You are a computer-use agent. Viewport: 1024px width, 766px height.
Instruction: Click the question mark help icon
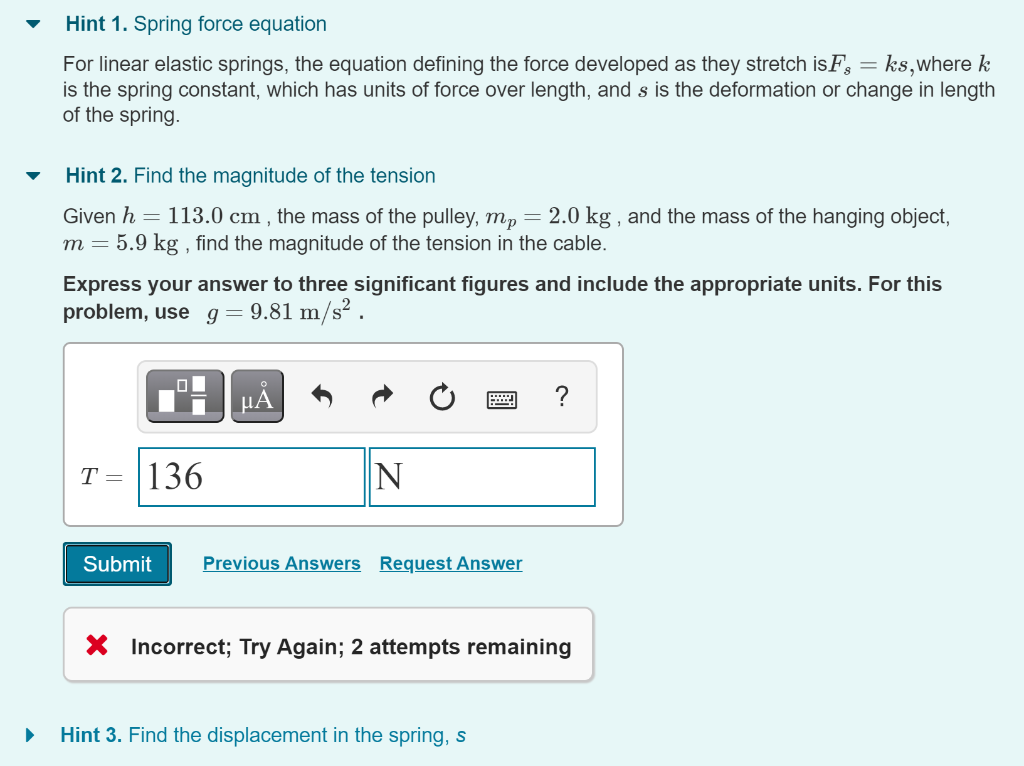561,397
